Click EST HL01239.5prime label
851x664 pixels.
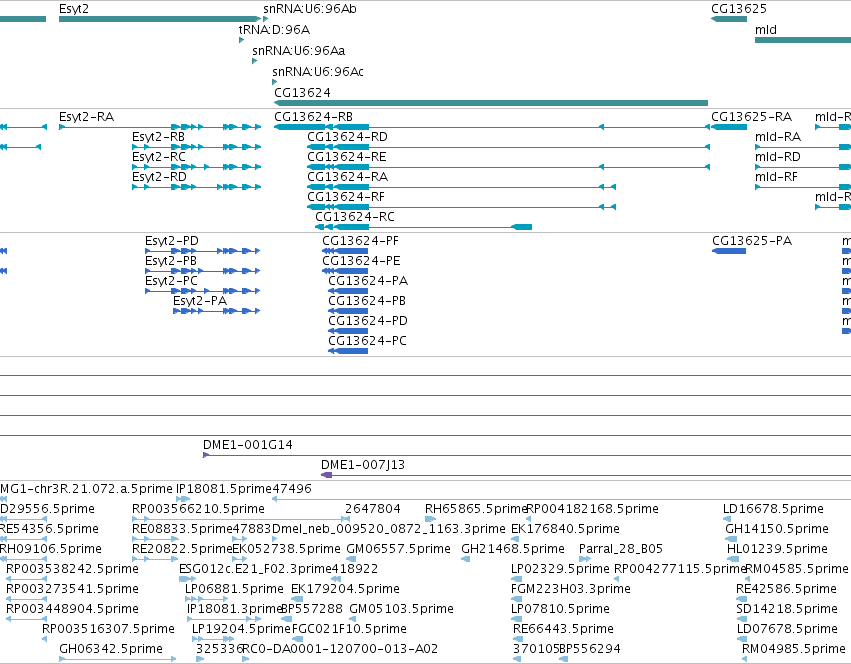tap(777, 549)
